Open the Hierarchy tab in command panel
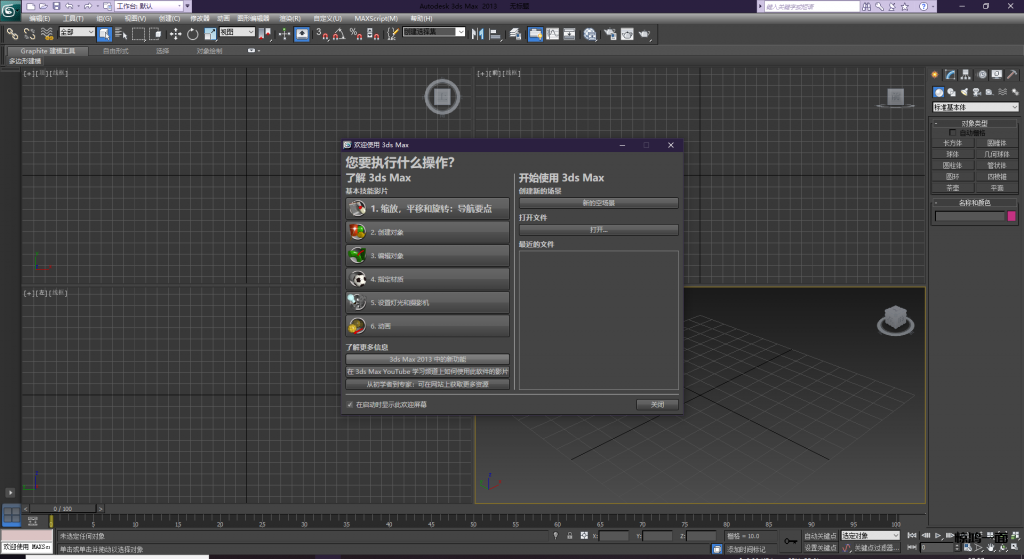The width and height of the screenshot is (1024, 559). point(966,74)
